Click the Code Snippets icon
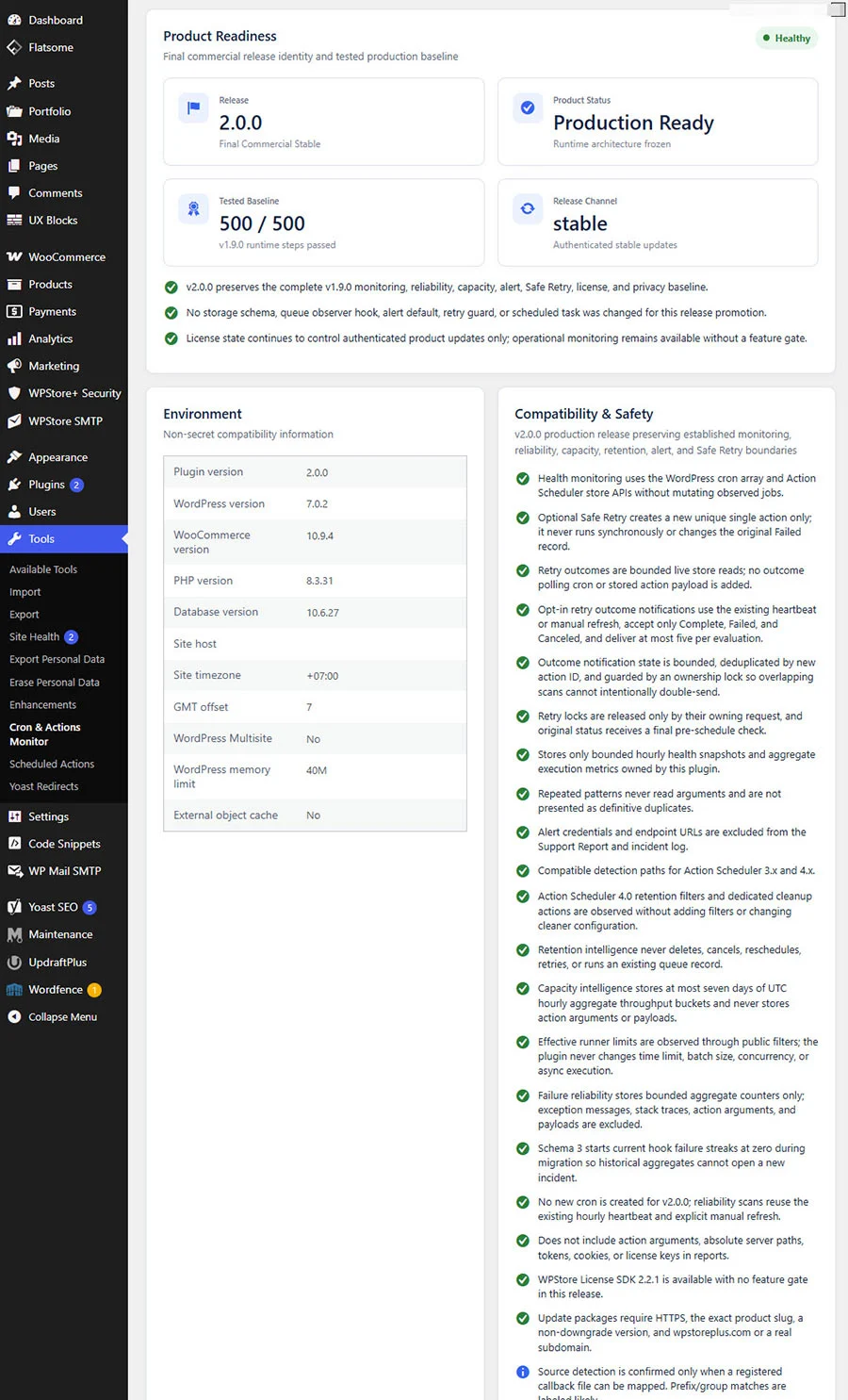 14,844
